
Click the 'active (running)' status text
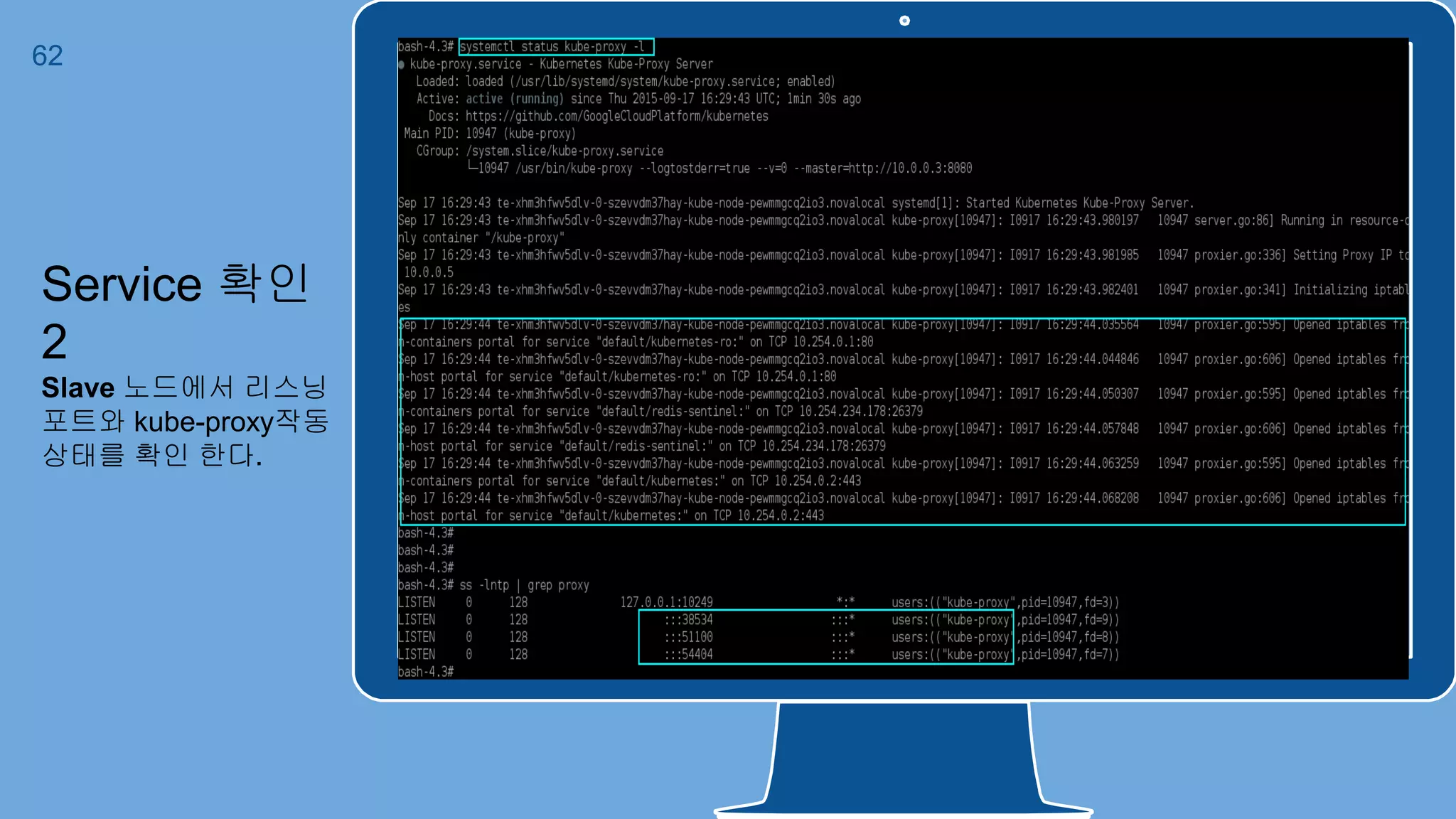tap(514, 99)
